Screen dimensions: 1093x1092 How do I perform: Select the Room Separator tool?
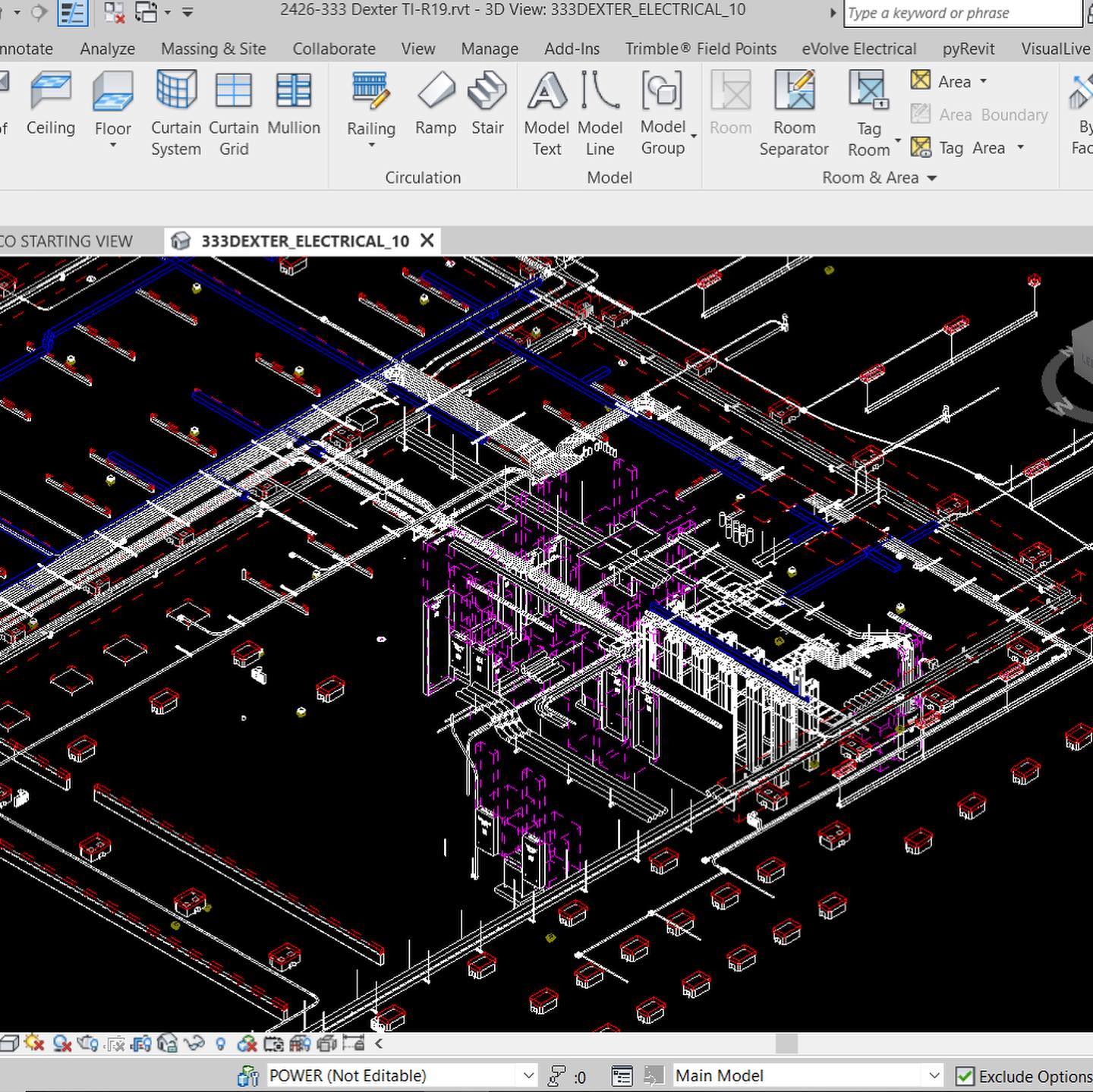794,114
